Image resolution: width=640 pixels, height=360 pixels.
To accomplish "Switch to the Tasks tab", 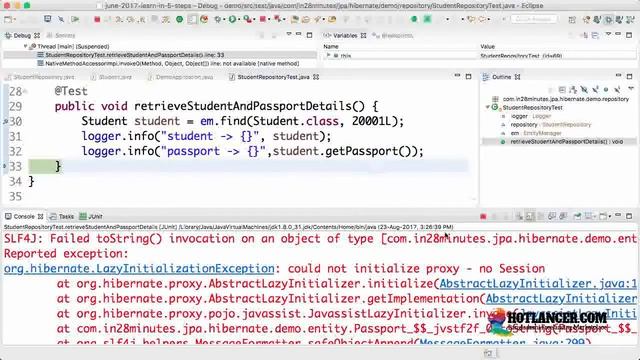I will pyautogui.click(x=62, y=216).
